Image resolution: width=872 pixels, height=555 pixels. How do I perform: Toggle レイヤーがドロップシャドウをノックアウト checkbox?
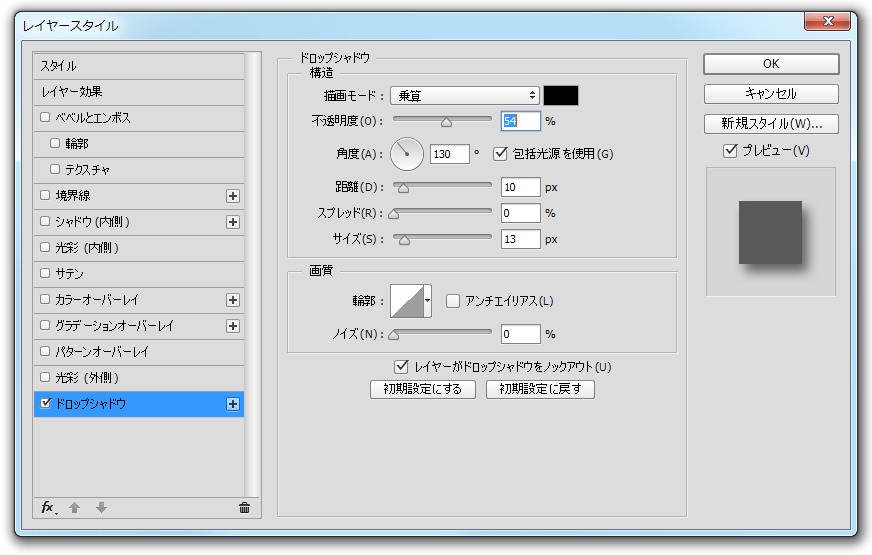pos(401,366)
